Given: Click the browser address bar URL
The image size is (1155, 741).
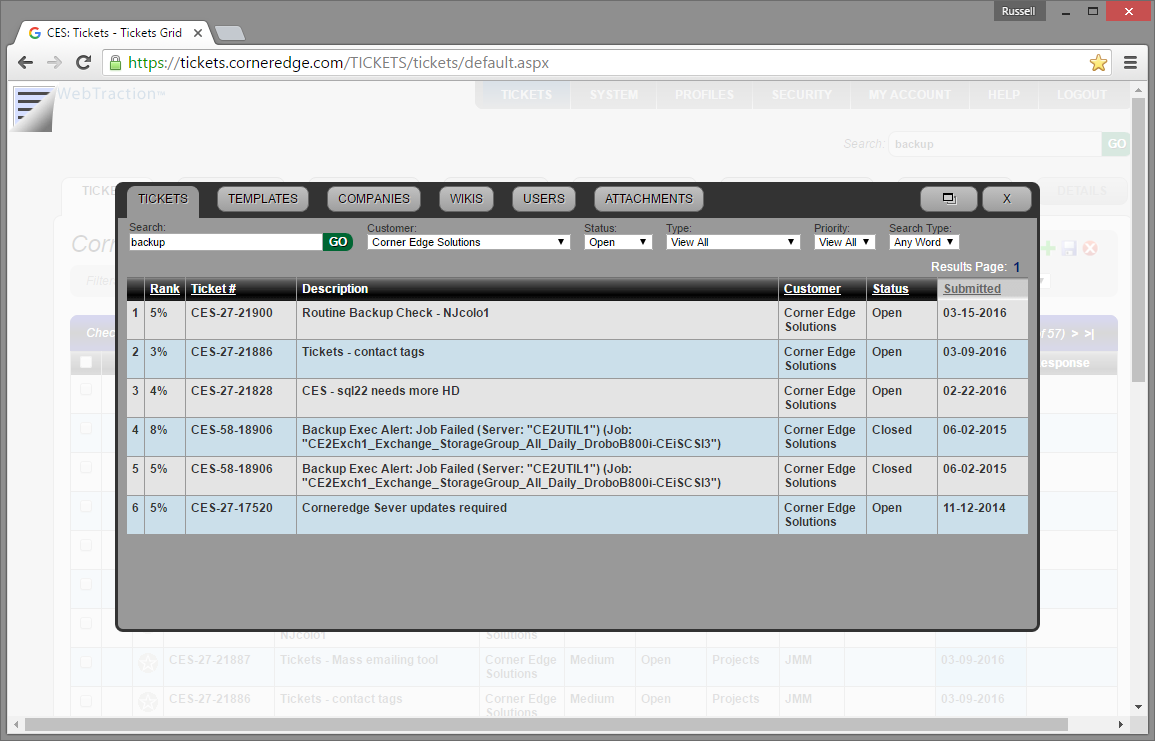Looking at the screenshot, I should (x=339, y=63).
